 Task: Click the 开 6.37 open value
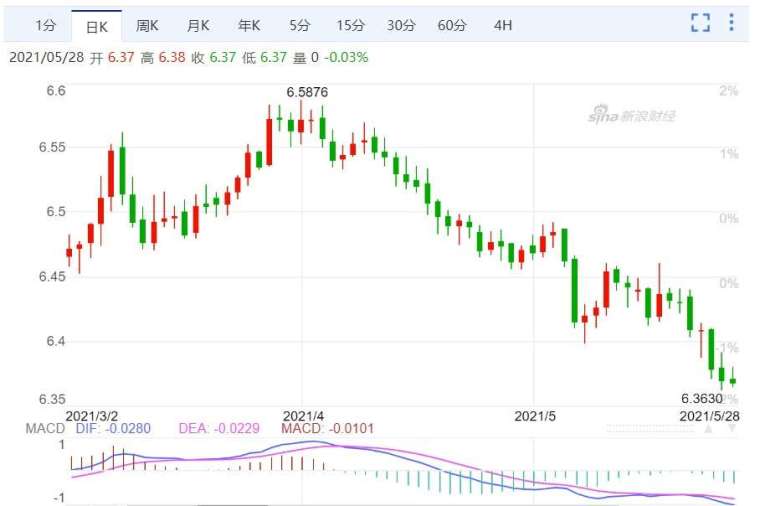(x=112, y=57)
